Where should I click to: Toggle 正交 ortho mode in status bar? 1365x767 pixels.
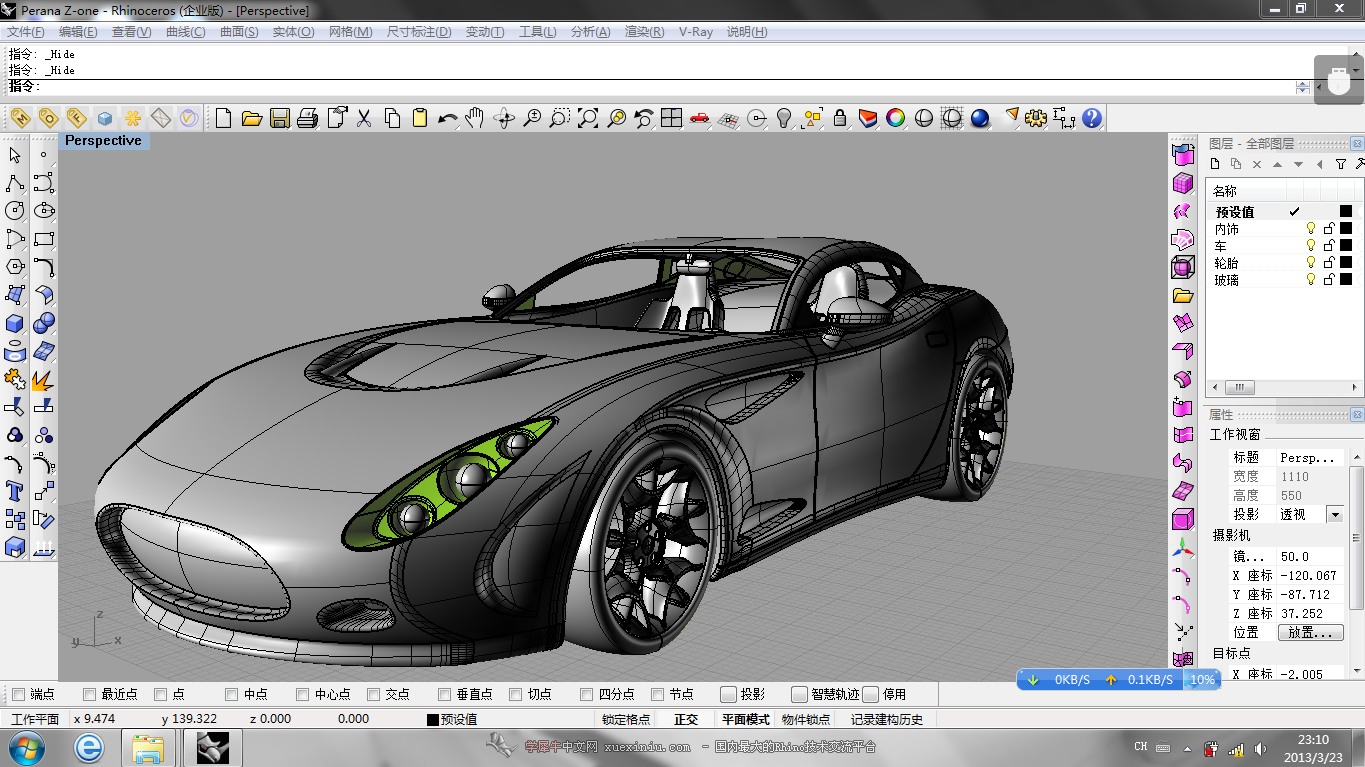coord(686,719)
